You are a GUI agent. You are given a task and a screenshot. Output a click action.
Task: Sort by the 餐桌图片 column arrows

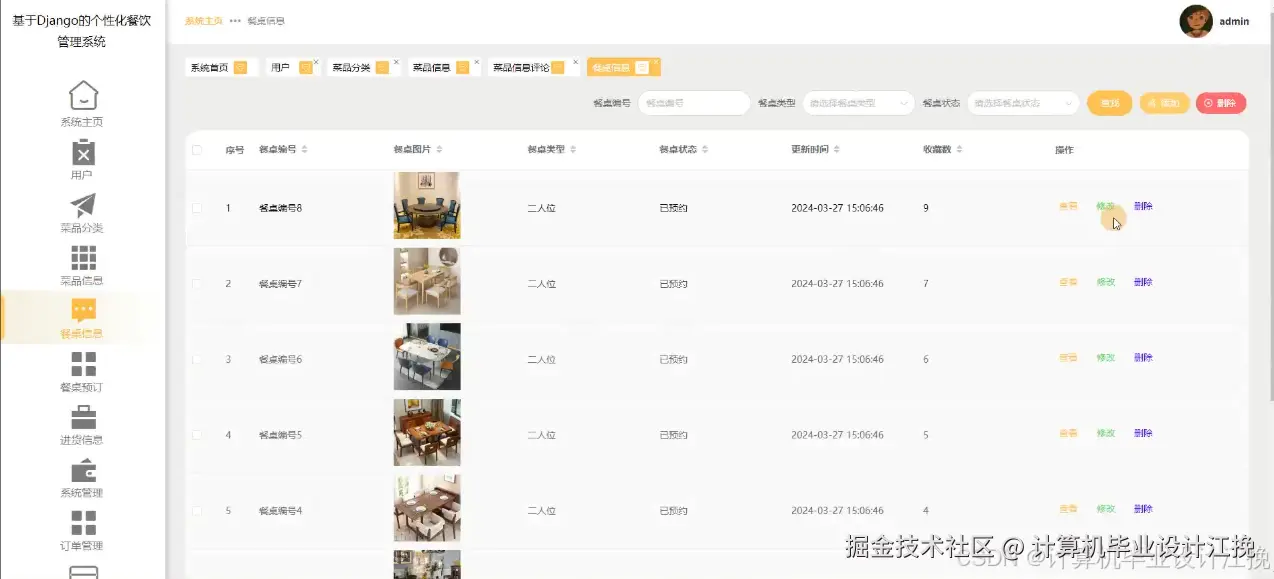click(x=439, y=149)
